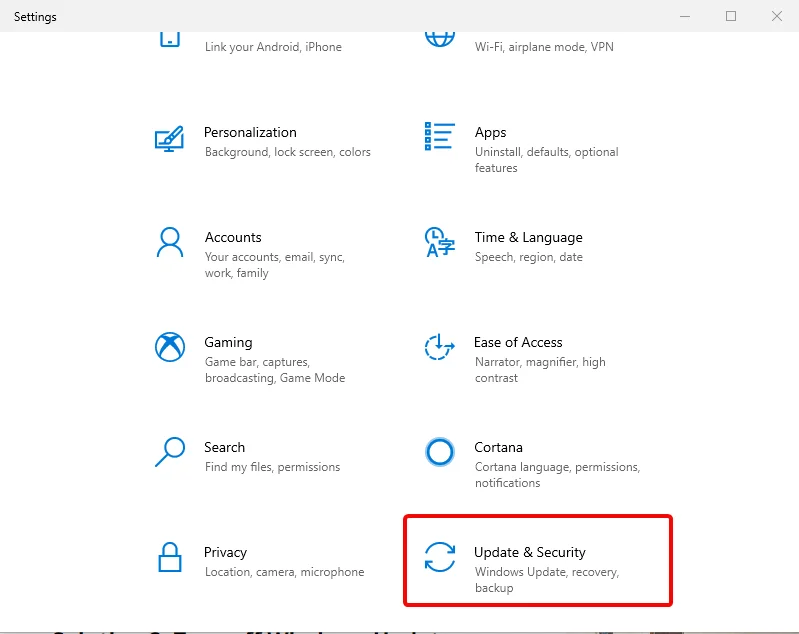Image resolution: width=799 pixels, height=634 pixels.
Task: Open the Accounts category title
Action: [233, 237]
